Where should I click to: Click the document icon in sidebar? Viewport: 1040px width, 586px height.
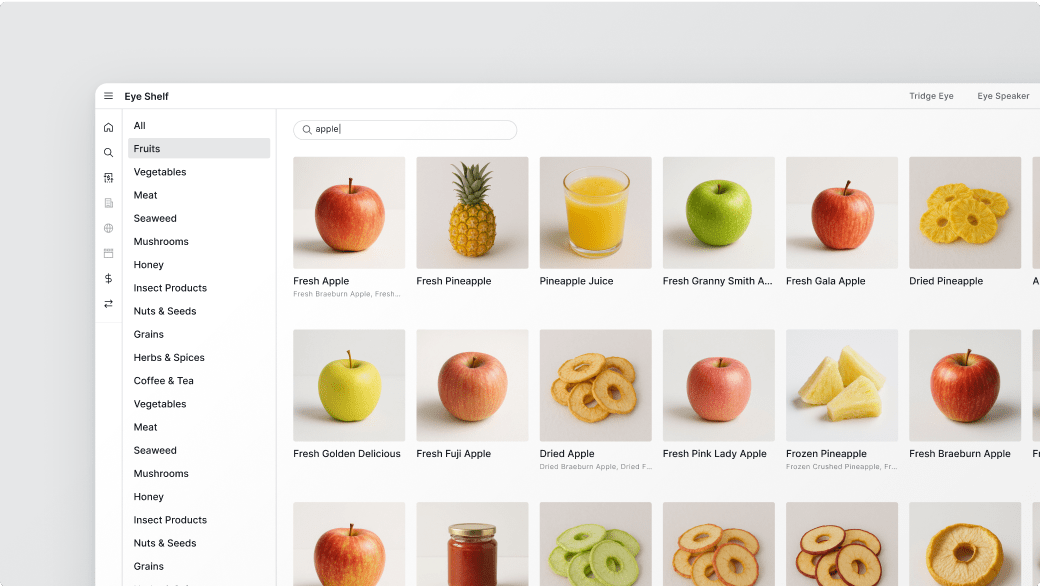pyautogui.click(x=108, y=203)
